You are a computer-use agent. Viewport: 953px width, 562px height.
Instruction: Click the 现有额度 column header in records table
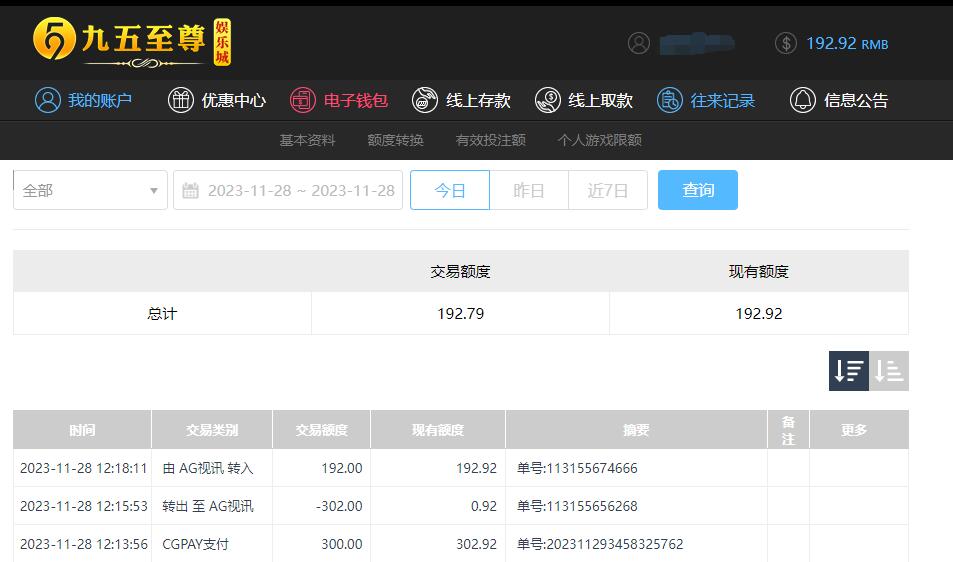click(438, 430)
